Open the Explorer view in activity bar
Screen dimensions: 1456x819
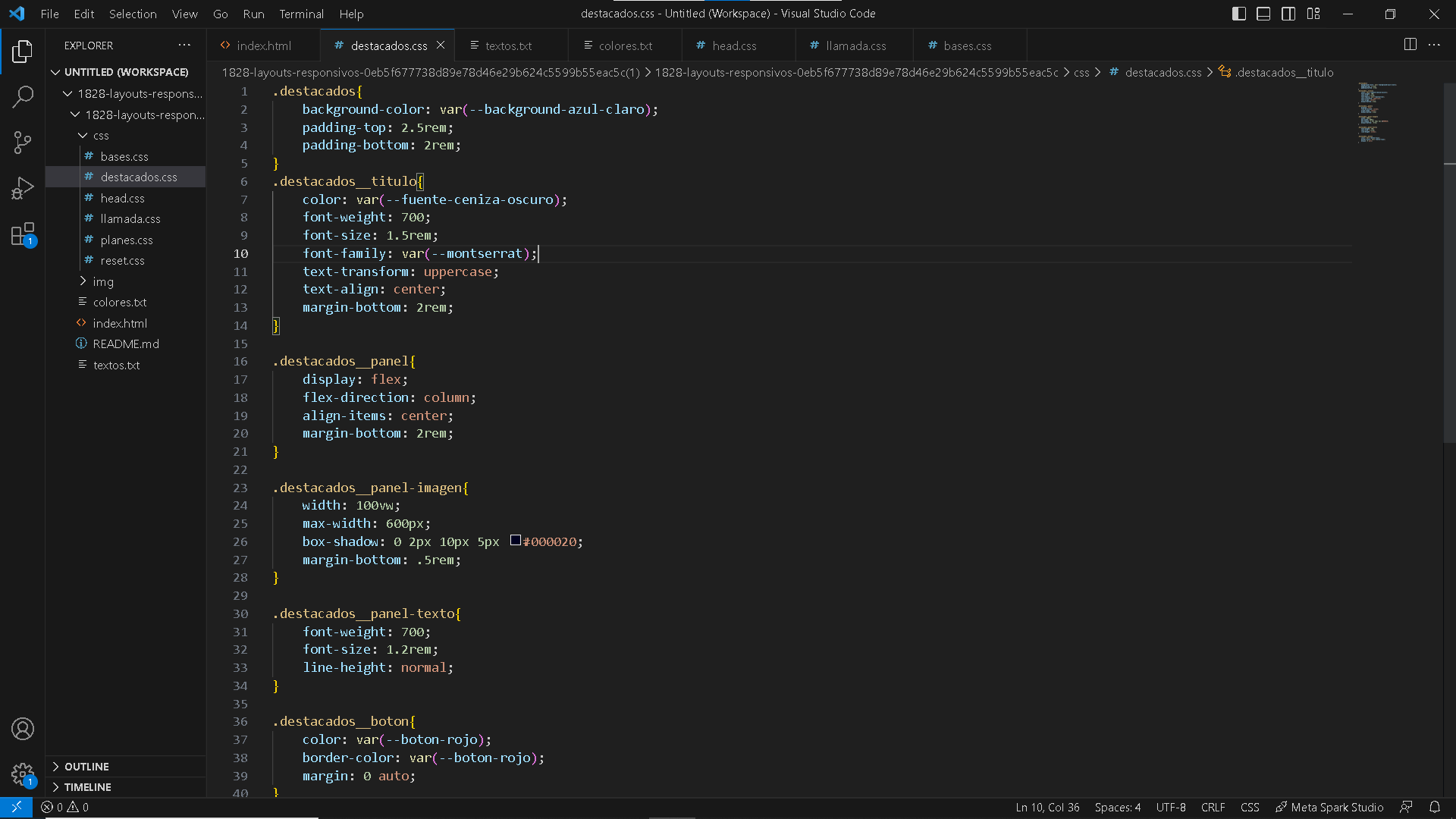pyautogui.click(x=23, y=52)
